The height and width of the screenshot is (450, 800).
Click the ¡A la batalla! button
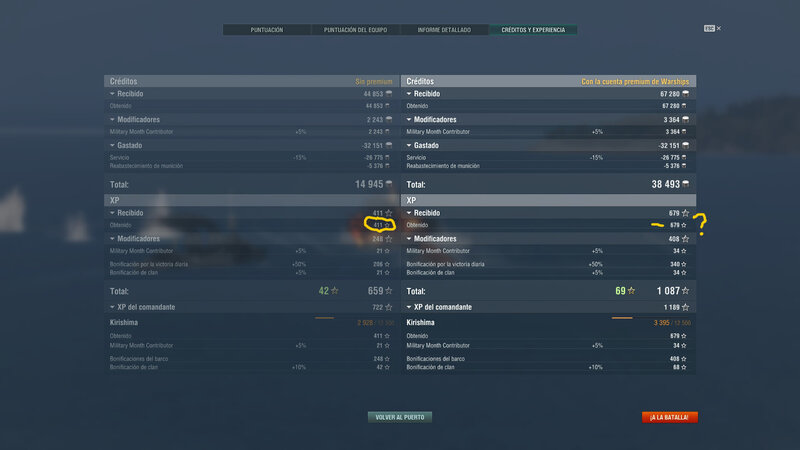click(x=669, y=417)
